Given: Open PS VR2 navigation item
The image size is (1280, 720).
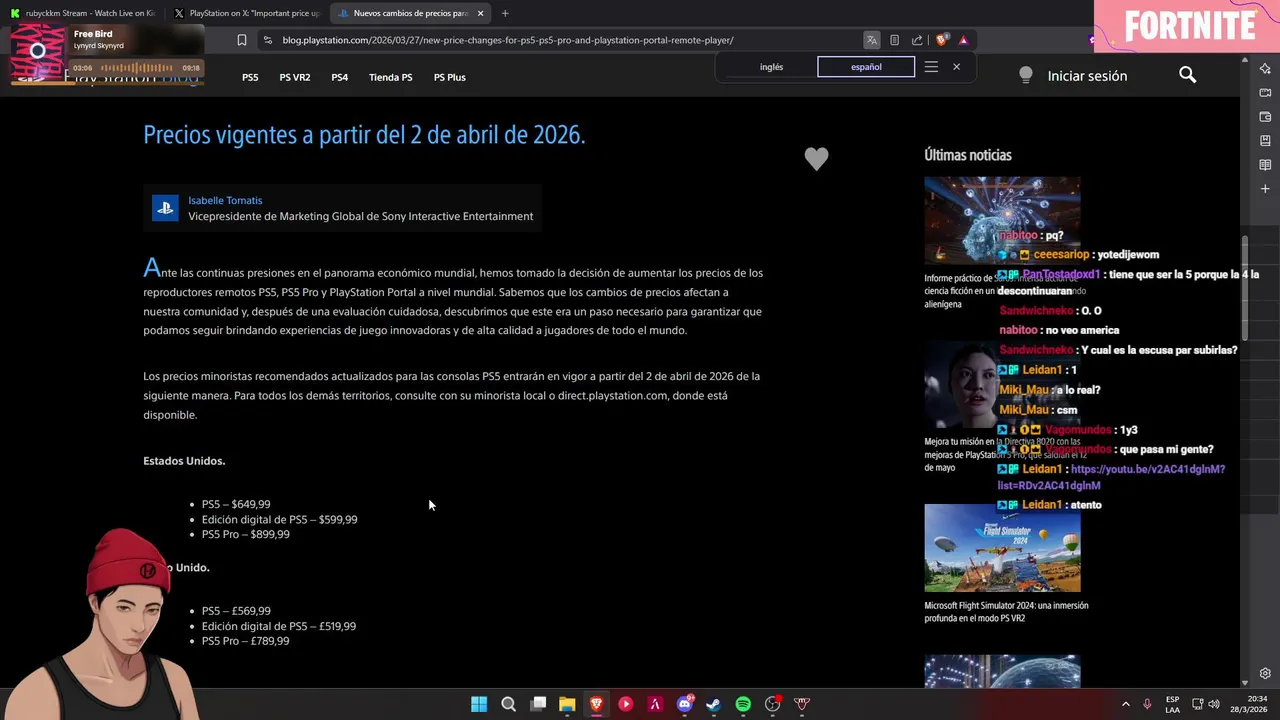Looking at the screenshot, I should (294, 77).
